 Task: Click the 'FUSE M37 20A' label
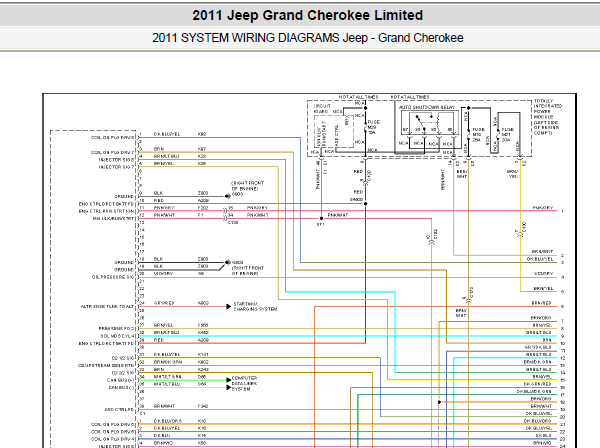pos(507,135)
